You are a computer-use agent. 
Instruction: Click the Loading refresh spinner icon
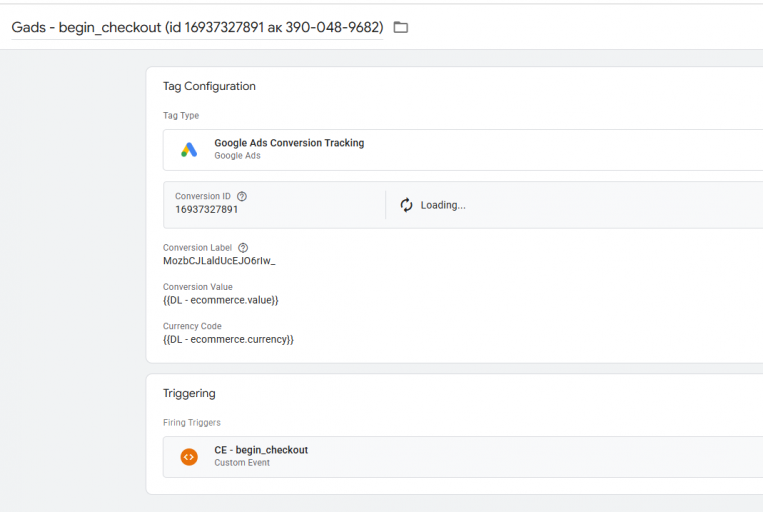coord(406,205)
